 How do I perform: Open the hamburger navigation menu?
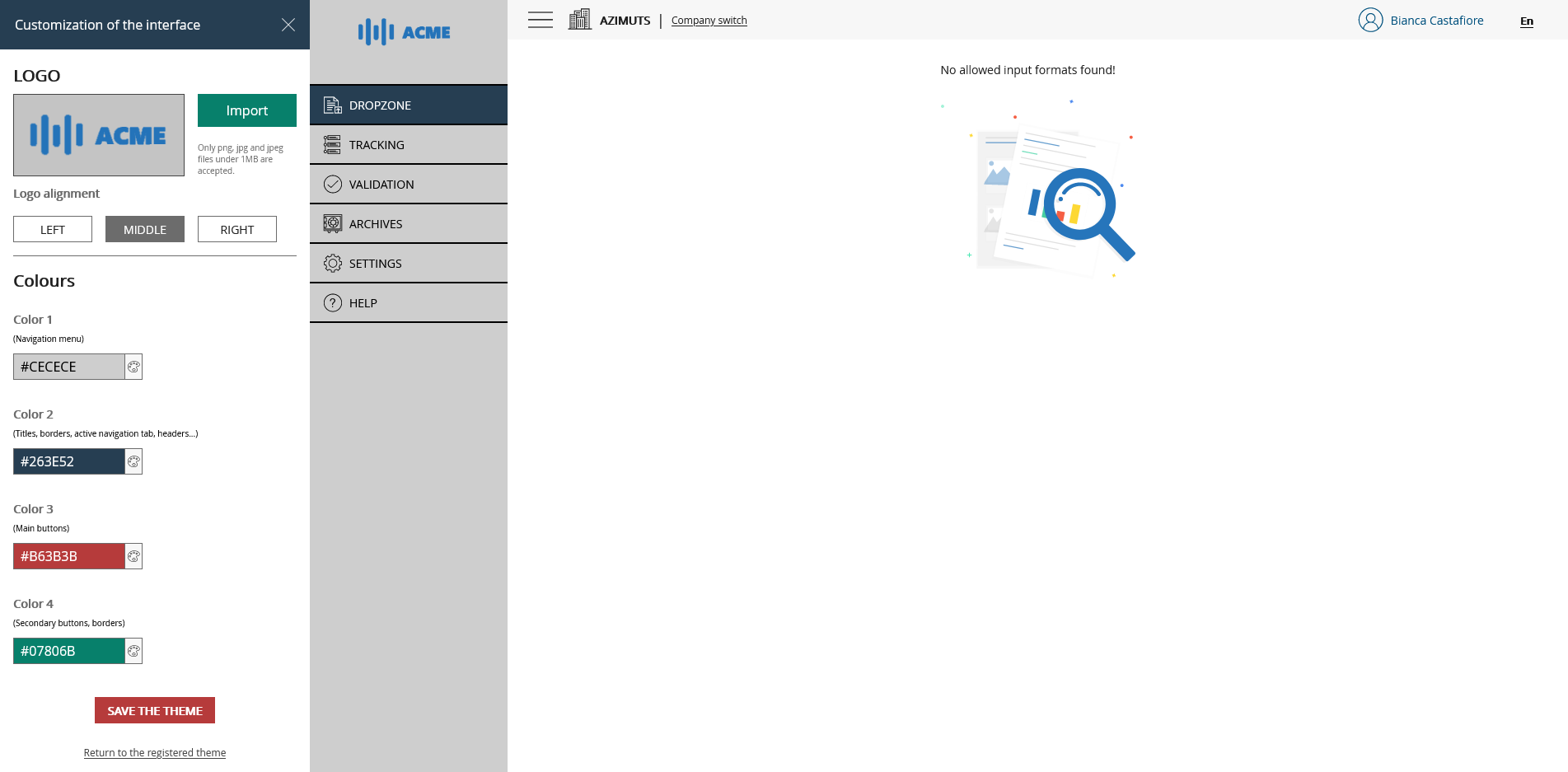point(540,19)
